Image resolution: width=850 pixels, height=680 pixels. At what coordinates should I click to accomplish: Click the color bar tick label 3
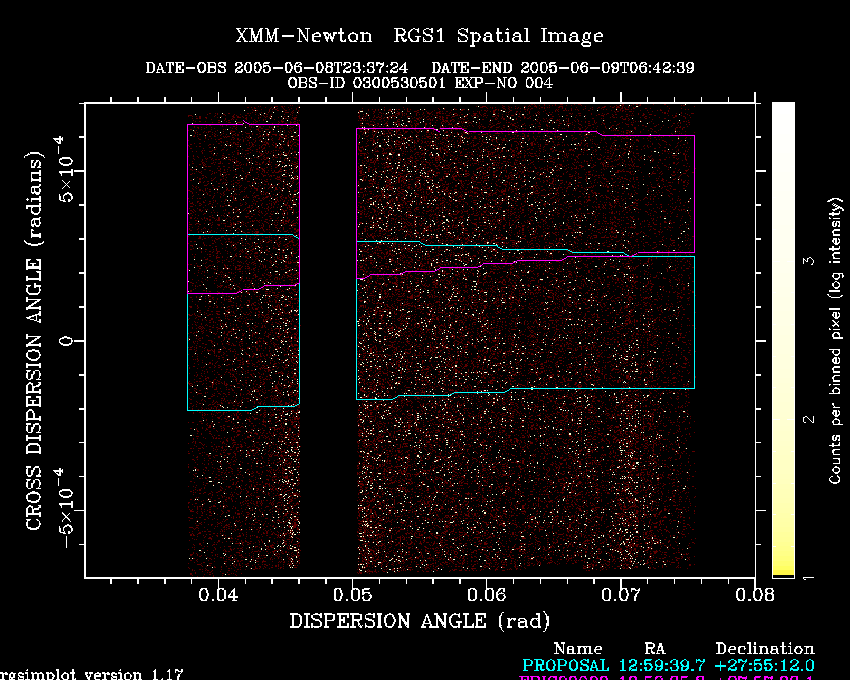click(x=809, y=261)
